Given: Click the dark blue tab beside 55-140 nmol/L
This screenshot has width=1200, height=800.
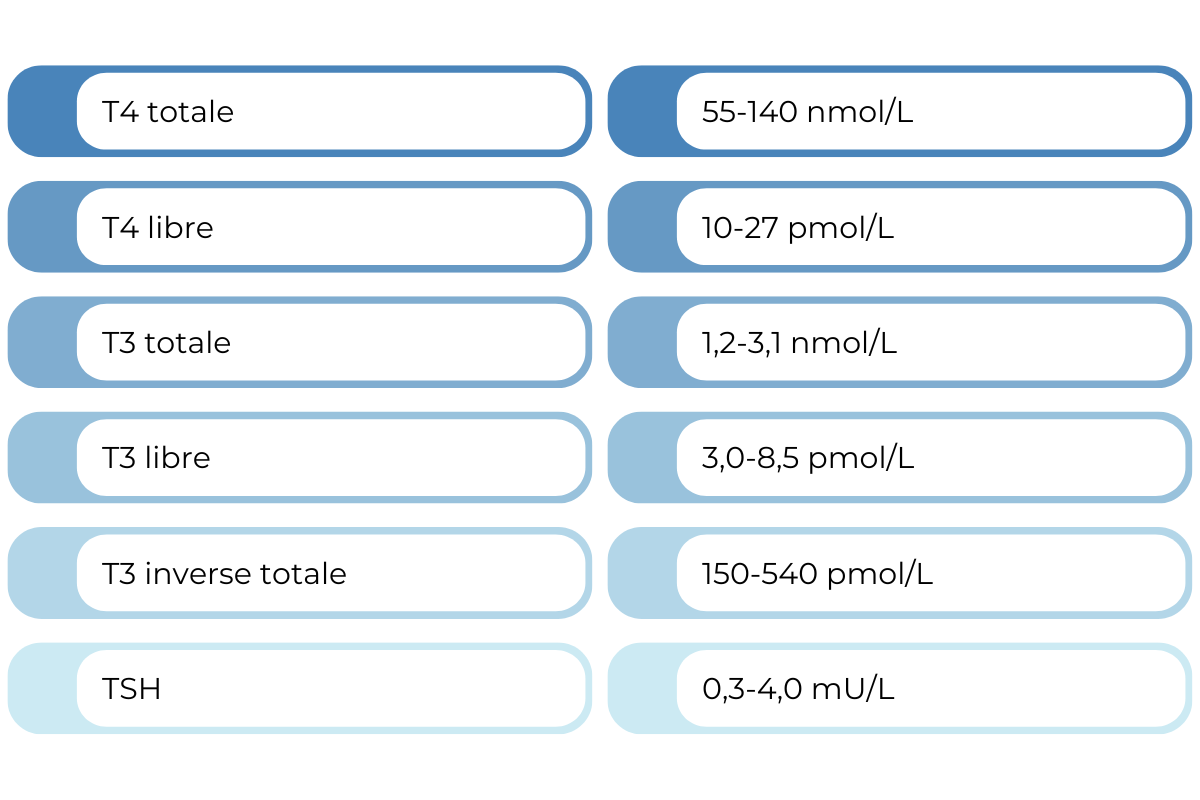Looking at the screenshot, I should pyautogui.click(x=643, y=111).
